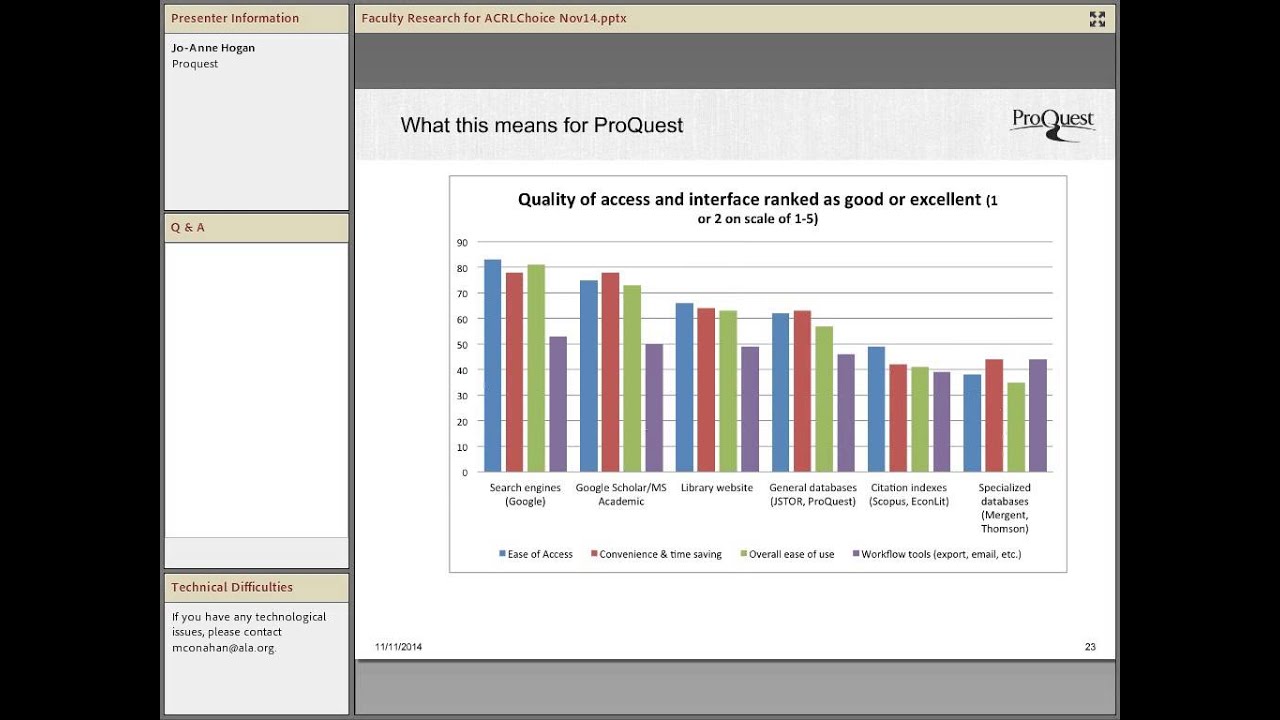Image resolution: width=1280 pixels, height=720 pixels.
Task: Select the Q & A panel header
Action: point(256,227)
